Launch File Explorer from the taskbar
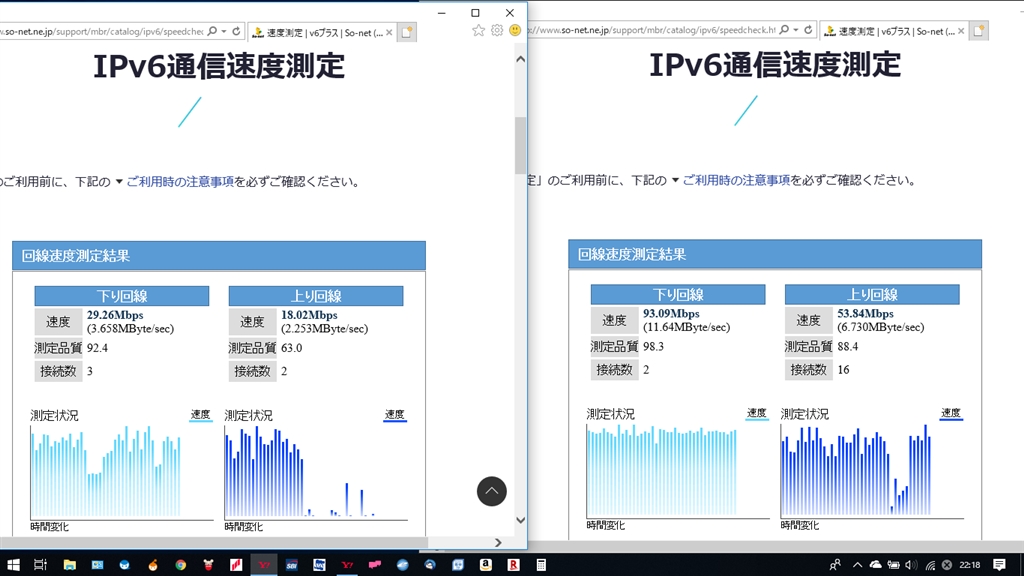 click(x=69, y=565)
